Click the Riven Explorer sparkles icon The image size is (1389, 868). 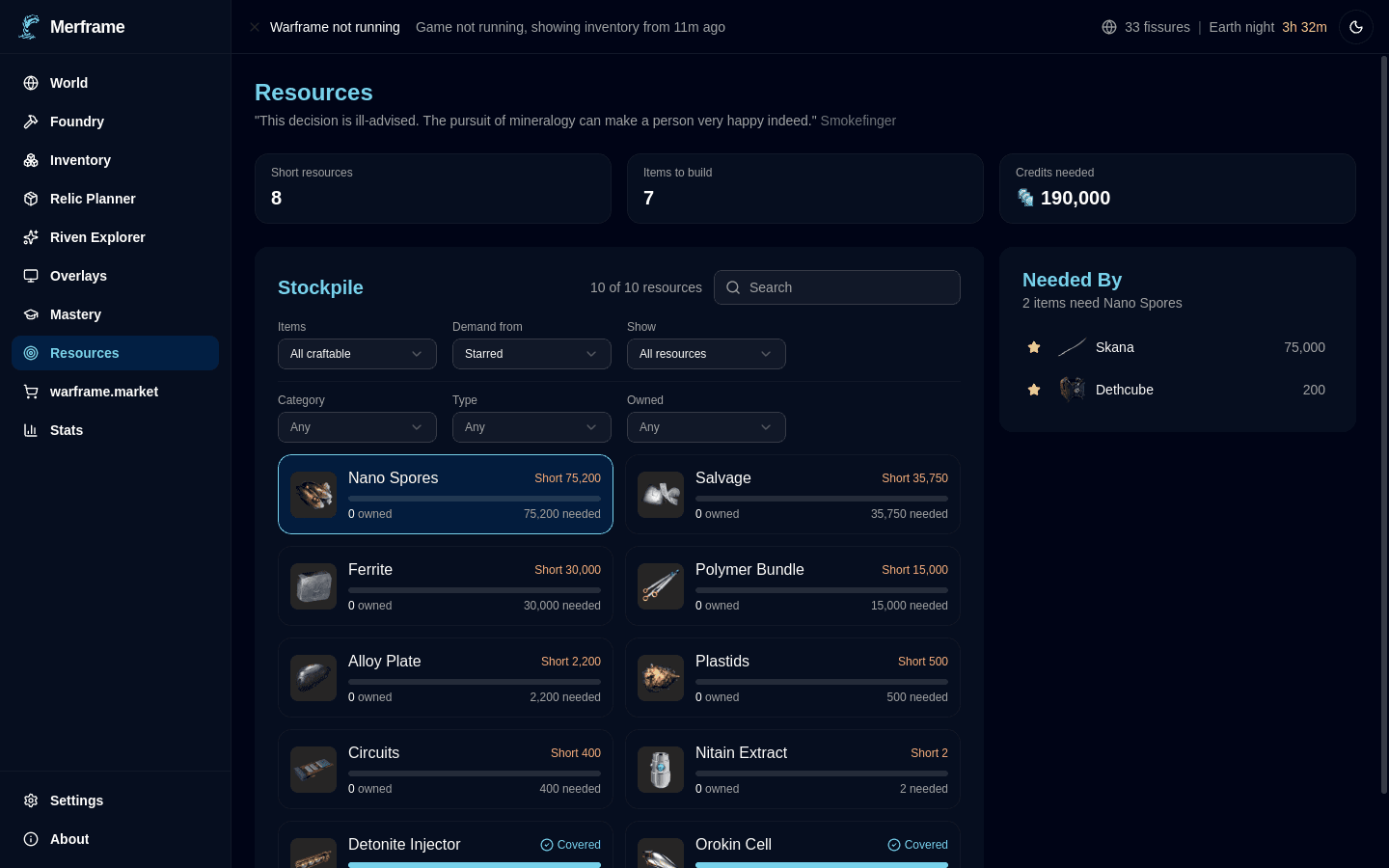click(x=31, y=237)
